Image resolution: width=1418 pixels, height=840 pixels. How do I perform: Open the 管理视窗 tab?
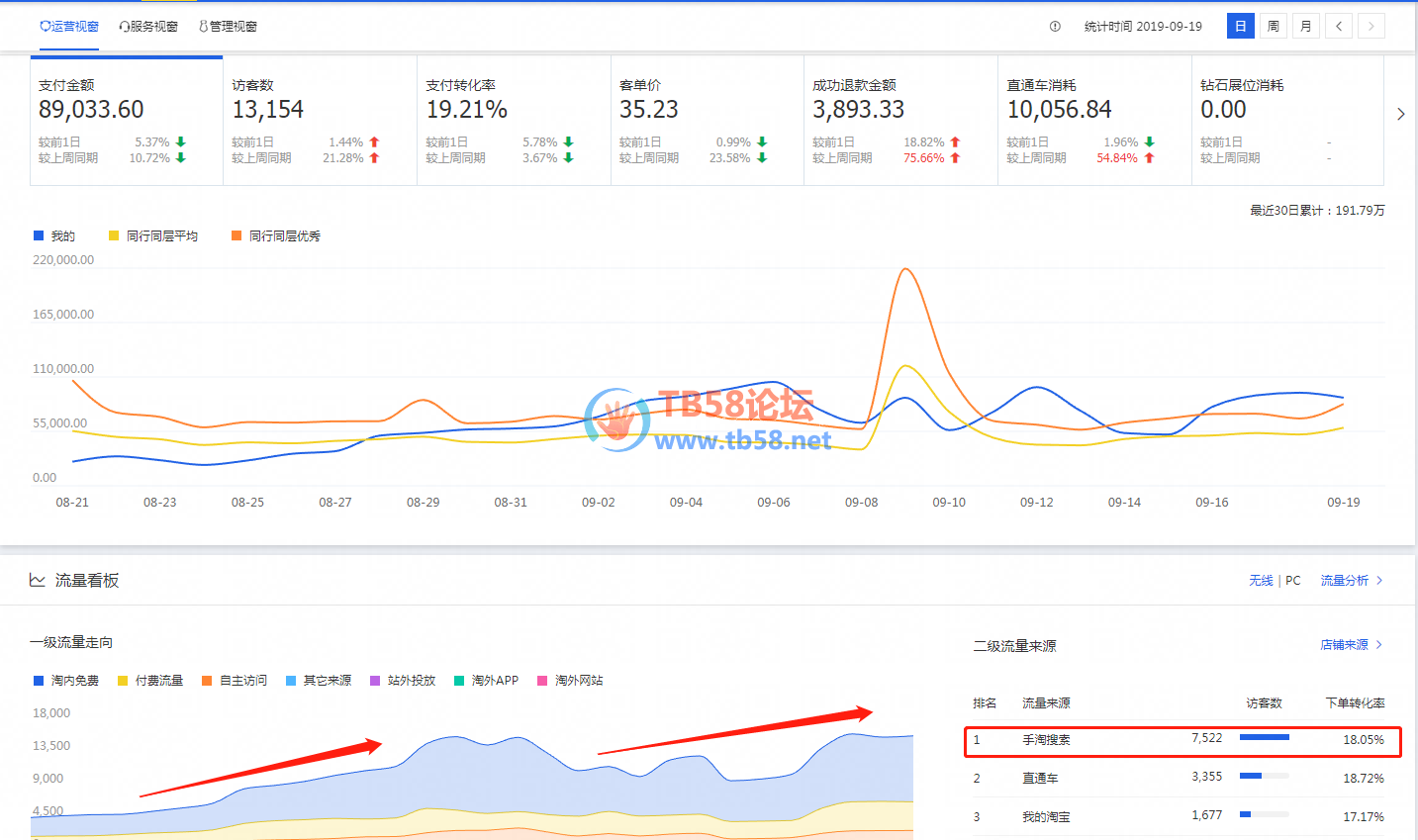[229, 27]
